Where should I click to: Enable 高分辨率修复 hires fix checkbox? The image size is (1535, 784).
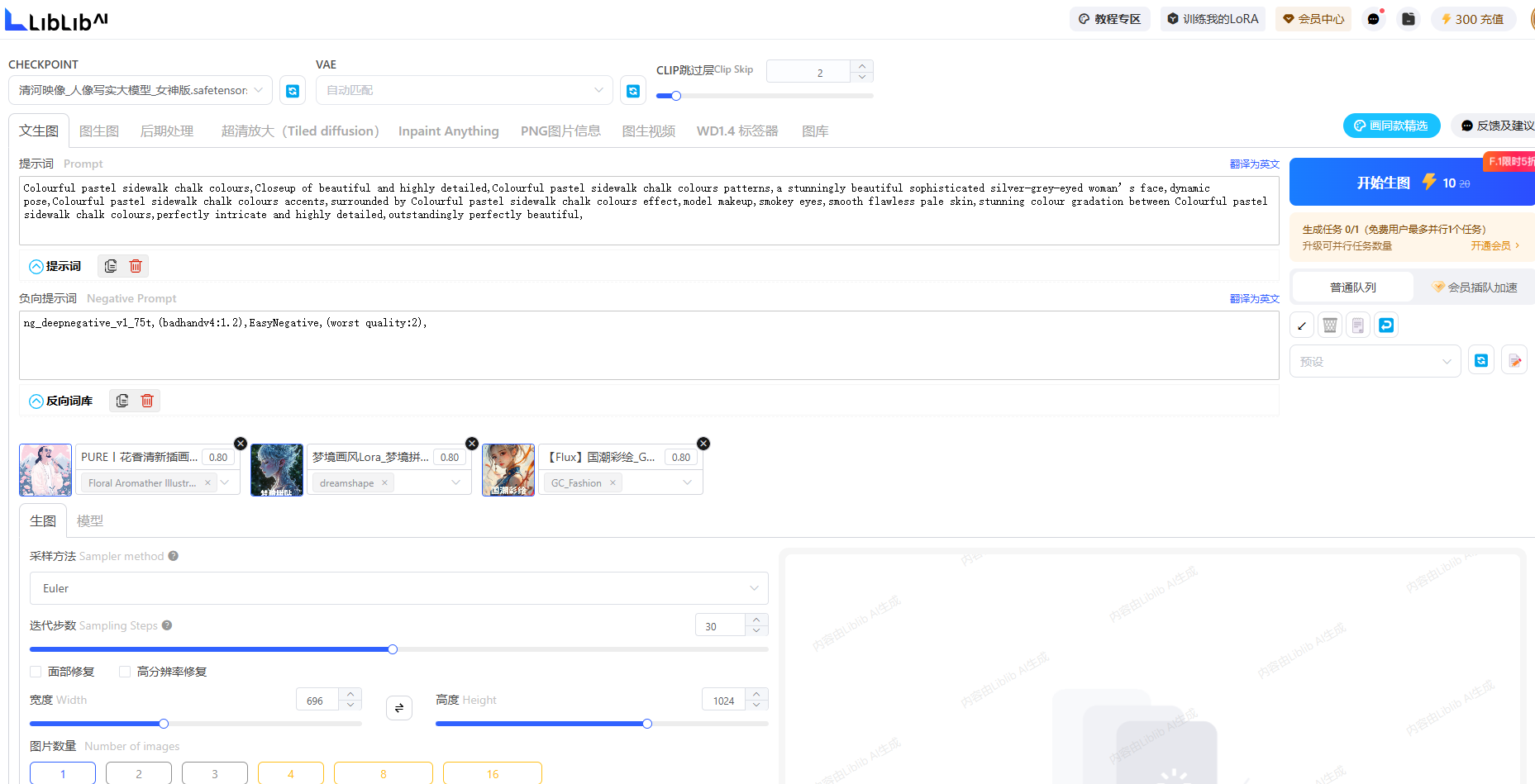pyautogui.click(x=125, y=672)
